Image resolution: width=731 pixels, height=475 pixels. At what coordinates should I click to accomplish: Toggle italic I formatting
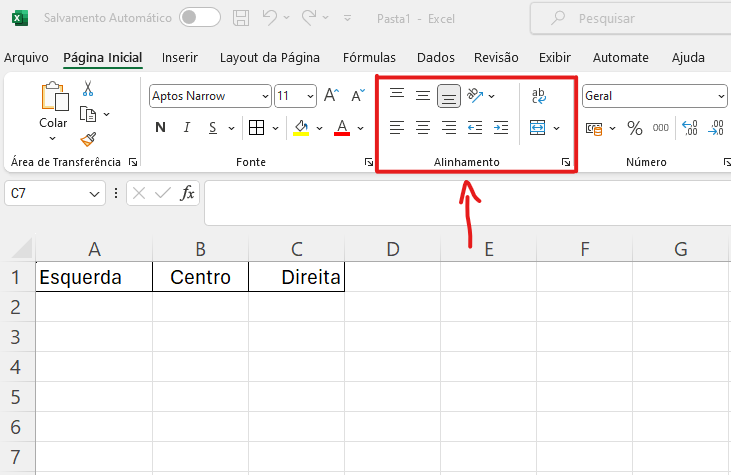[x=186, y=127]
